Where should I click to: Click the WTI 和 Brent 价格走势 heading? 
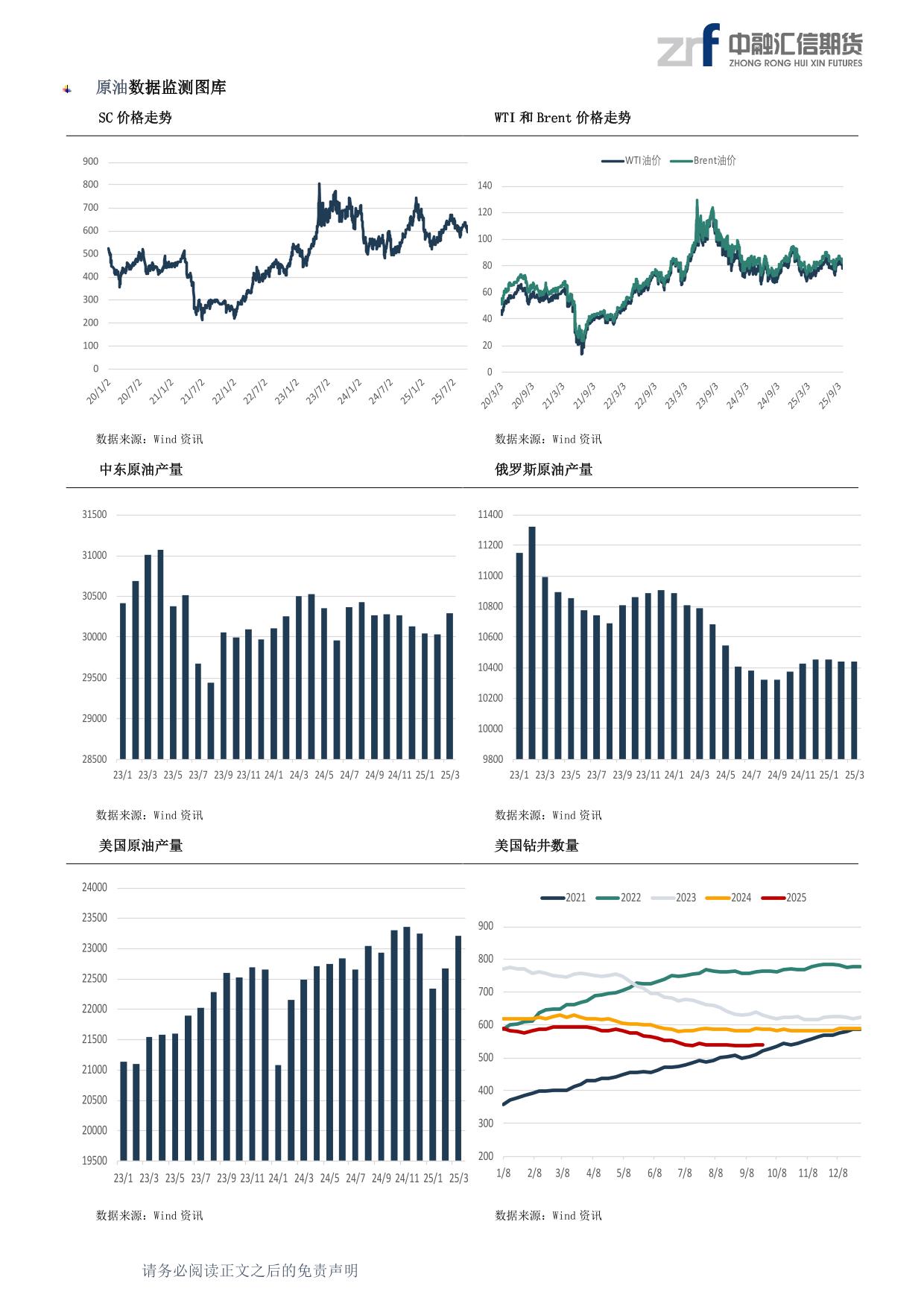pyautogui.click(x=563, y=118)
